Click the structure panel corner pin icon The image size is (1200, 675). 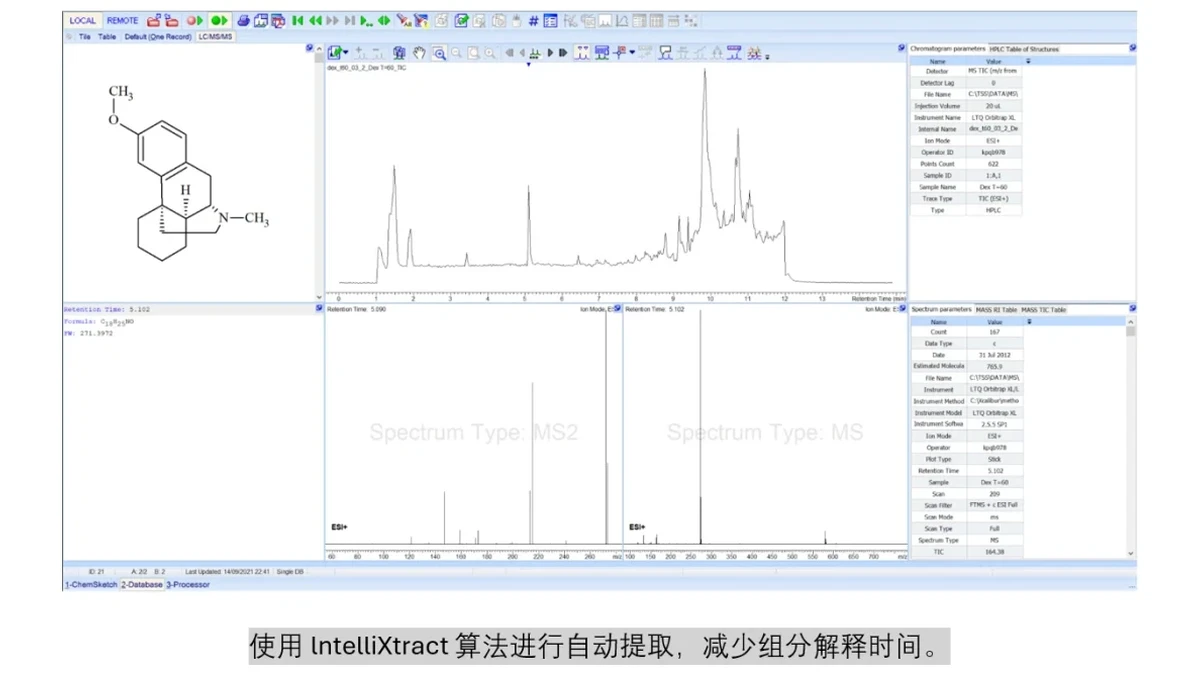[309, 47]
